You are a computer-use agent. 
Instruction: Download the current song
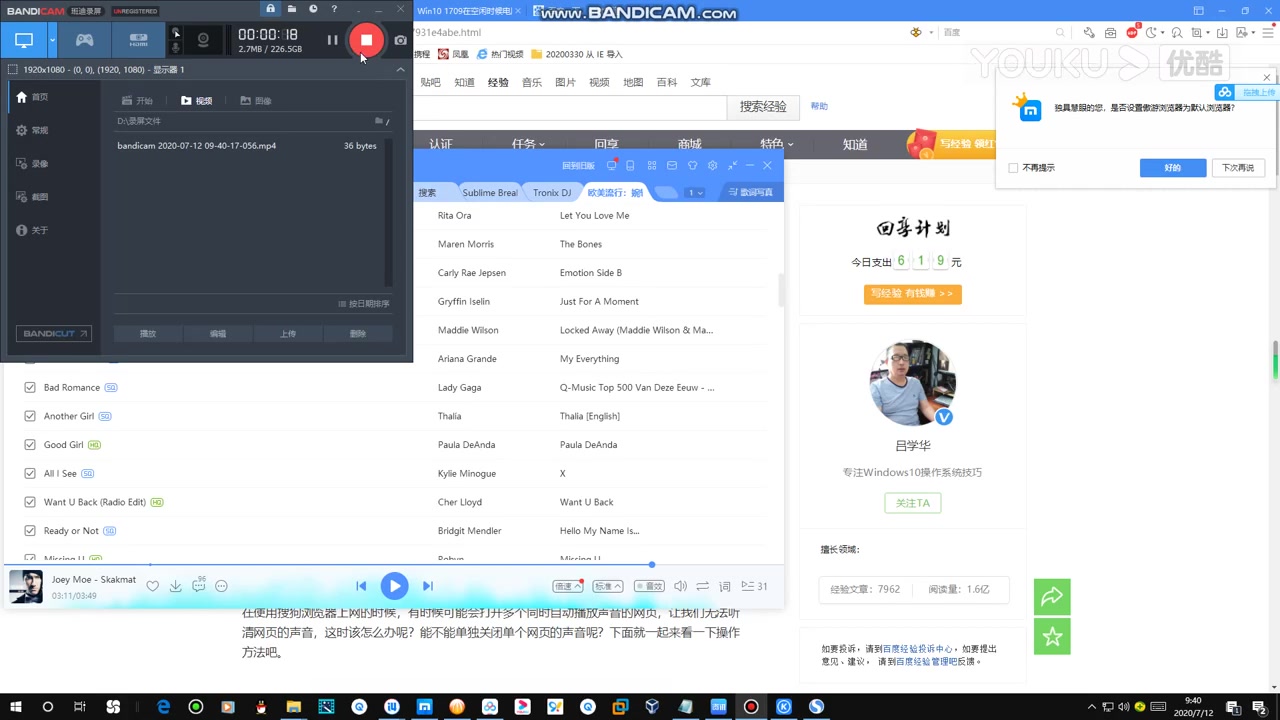[175, 586]
